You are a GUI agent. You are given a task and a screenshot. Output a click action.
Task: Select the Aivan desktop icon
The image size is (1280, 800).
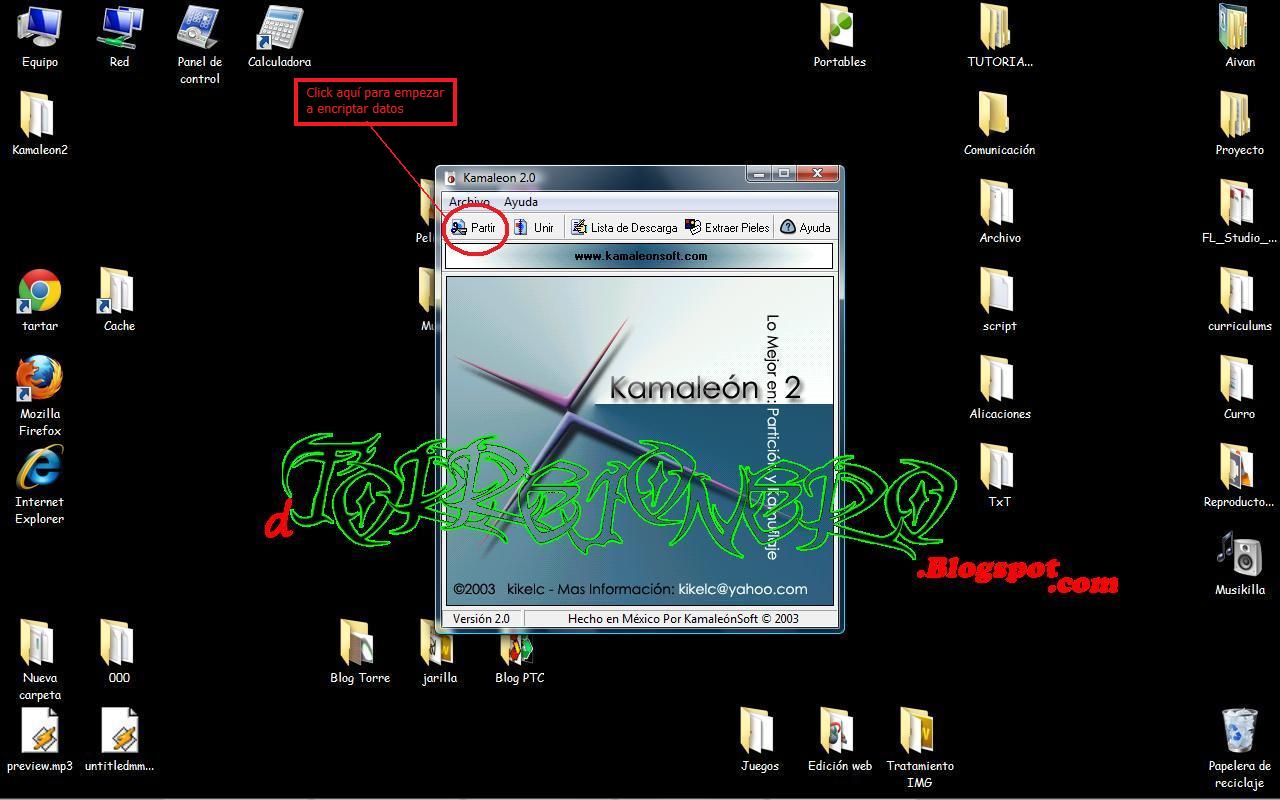click(1240, 37)
